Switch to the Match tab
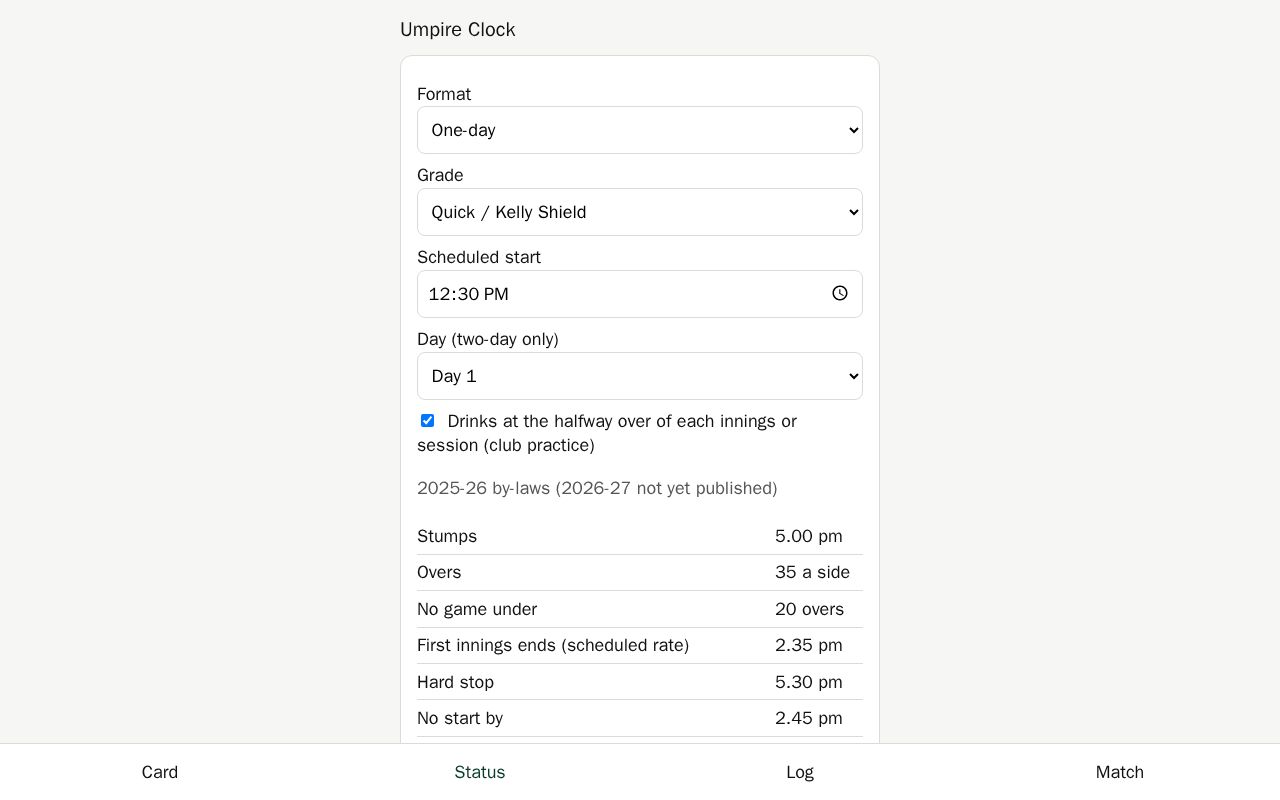The height and width of the screenshot is (800, 1280). click(1120, 772)
